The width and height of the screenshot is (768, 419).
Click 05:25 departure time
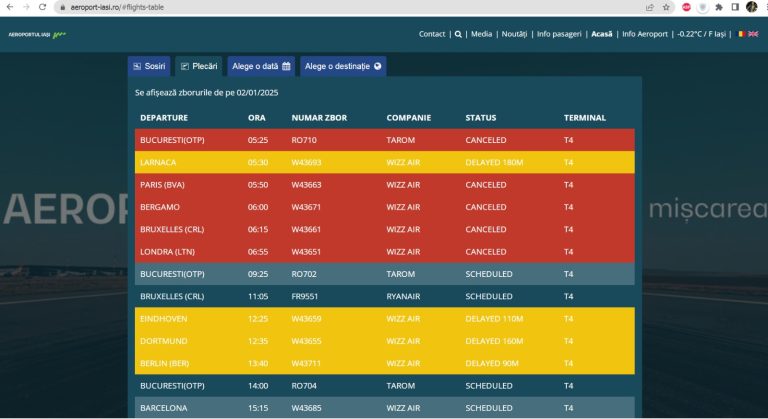pyautogui.click(x=258, y=140)
